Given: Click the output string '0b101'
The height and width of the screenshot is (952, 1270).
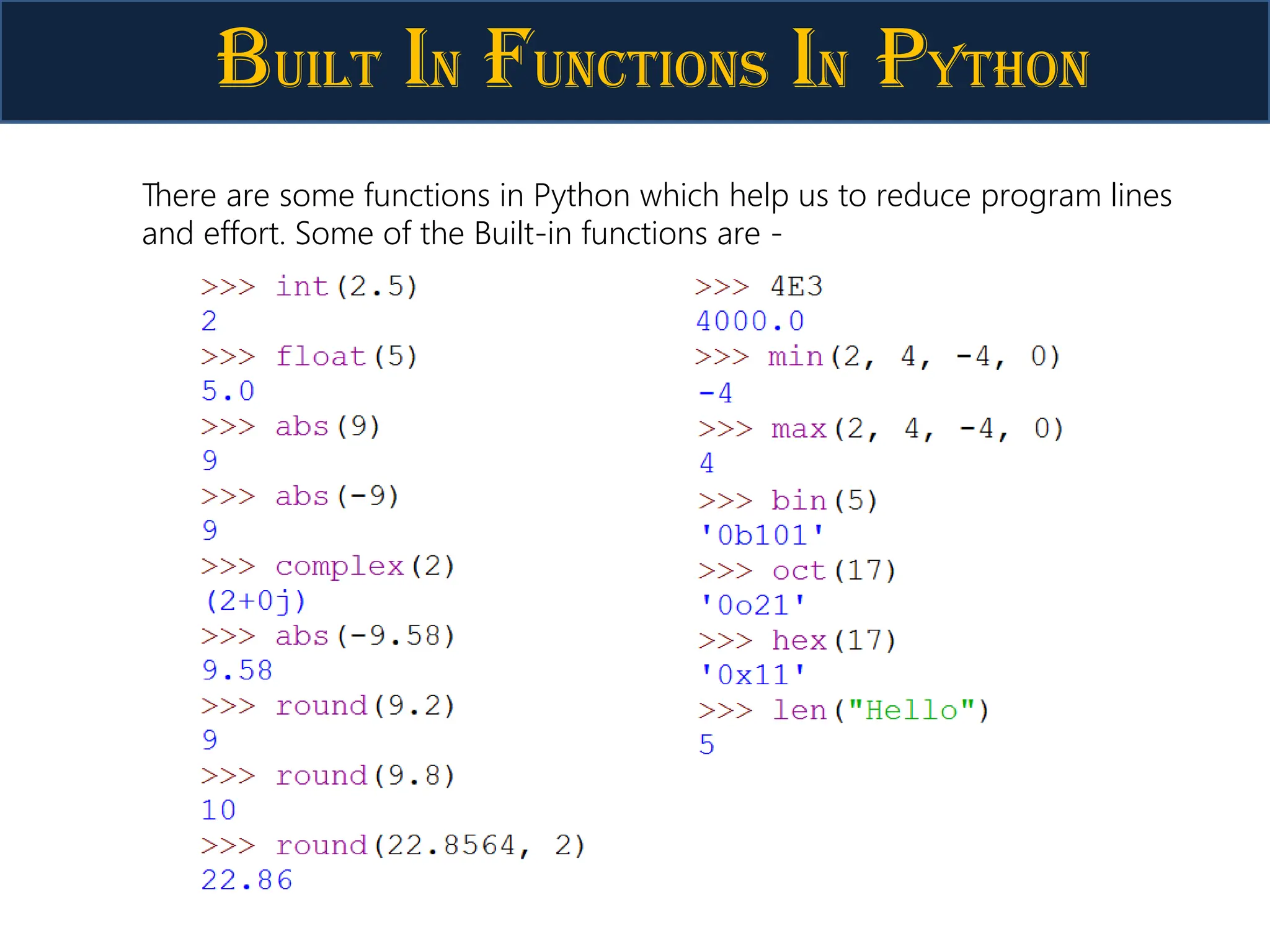Looking at the screenshot, I should coord(763,535).
